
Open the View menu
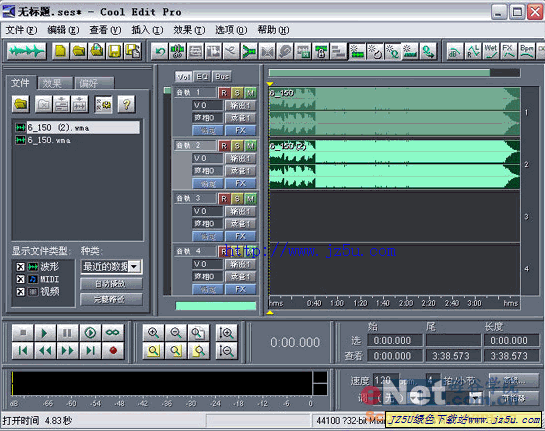[x=105, y=30]
